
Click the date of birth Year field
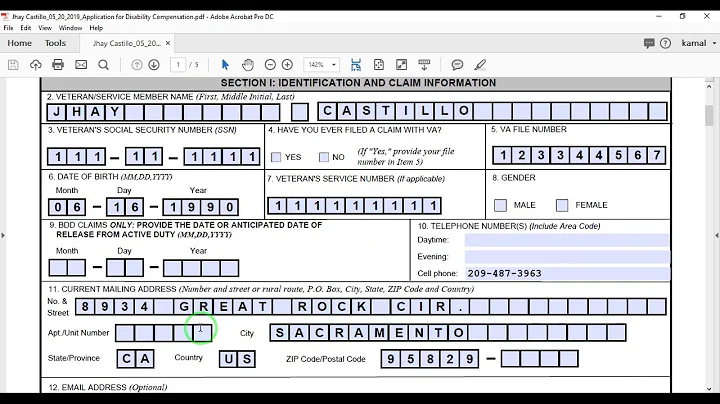(201, 207)
